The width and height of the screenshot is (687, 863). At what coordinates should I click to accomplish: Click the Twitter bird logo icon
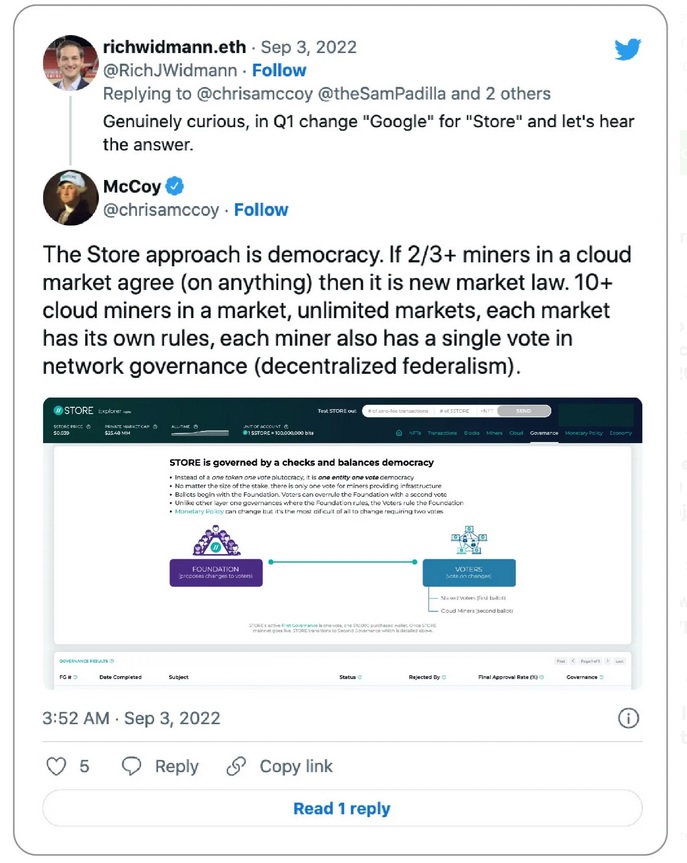click(x=628, y=49)
